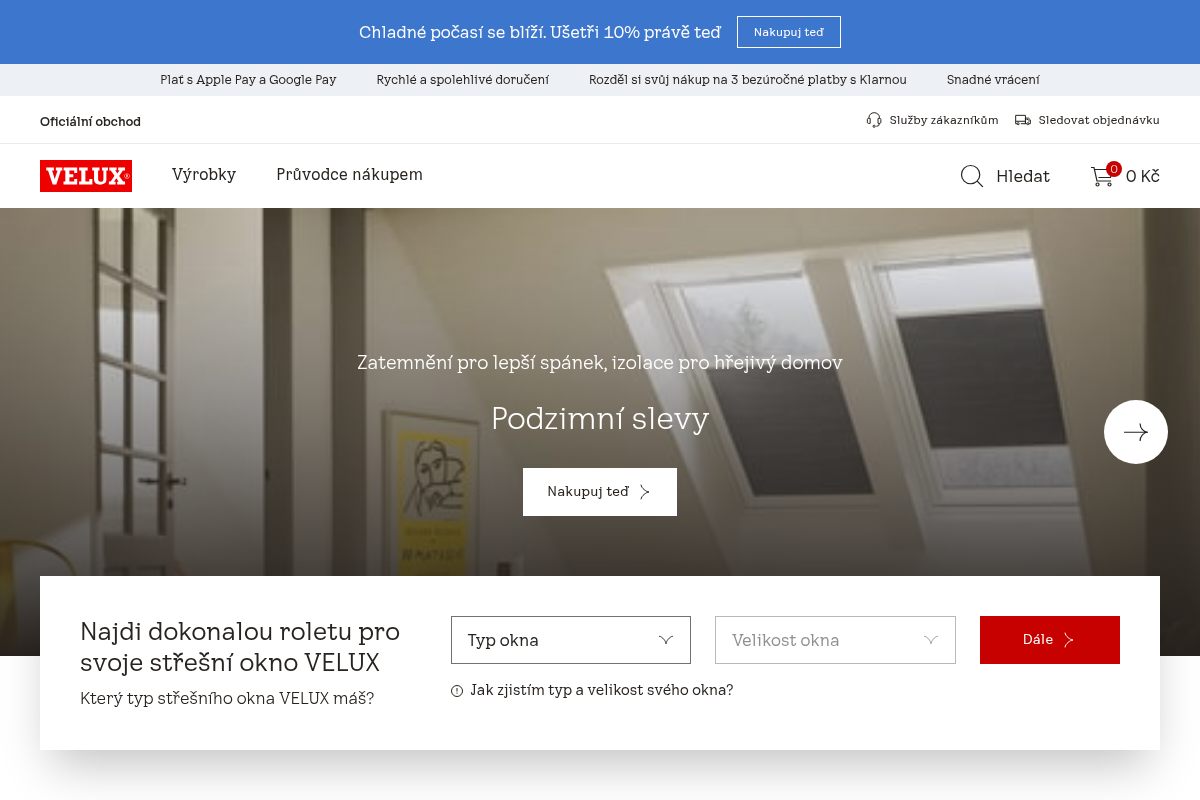Open the Výrobky menu
This screenshot has height=800, width=1200.
pos(204,175)
